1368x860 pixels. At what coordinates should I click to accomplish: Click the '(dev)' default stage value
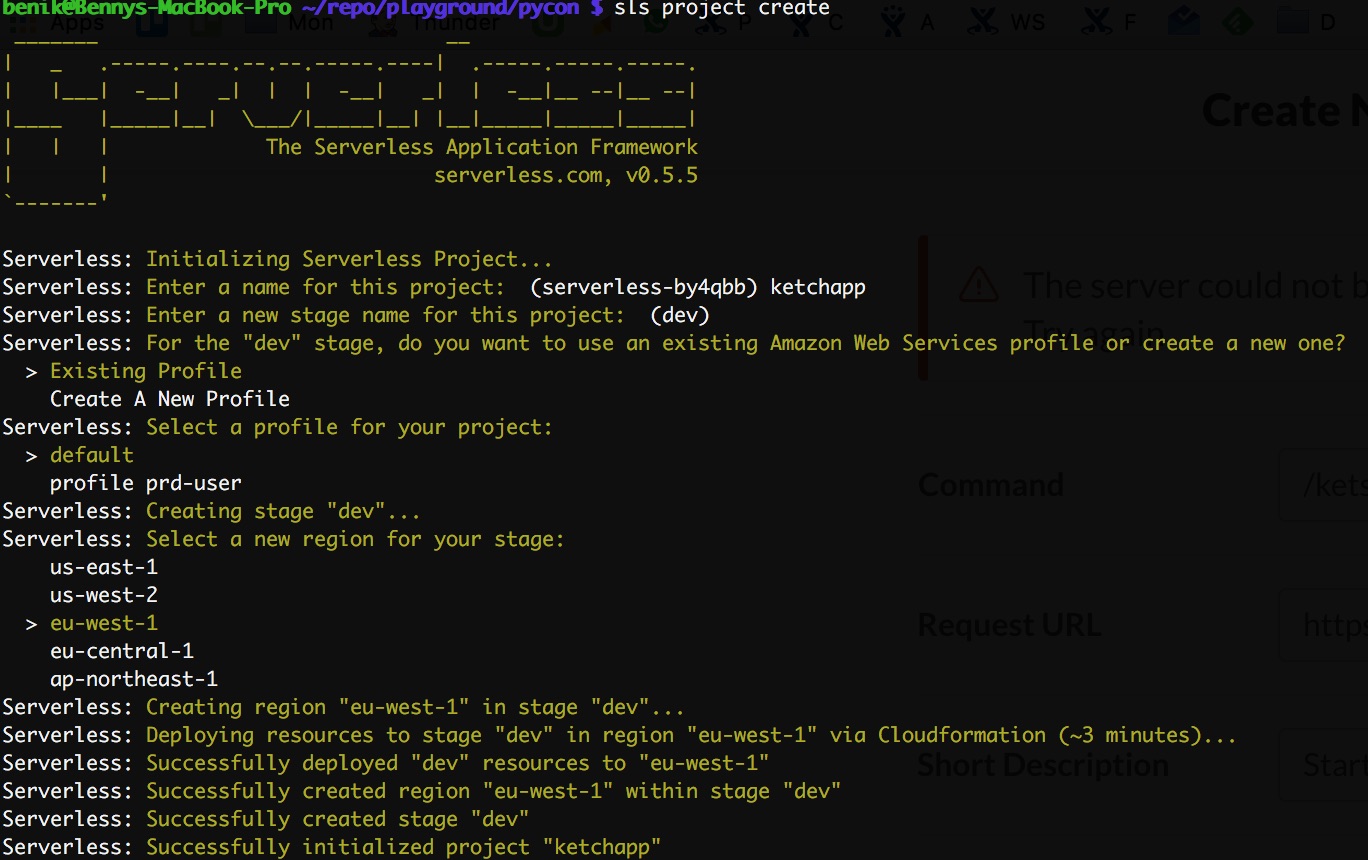tap(680, 315)
